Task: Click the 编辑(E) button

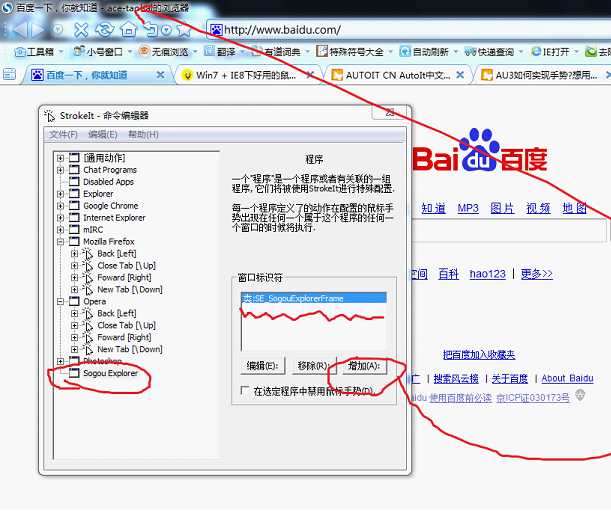Action: pos(262,366)
